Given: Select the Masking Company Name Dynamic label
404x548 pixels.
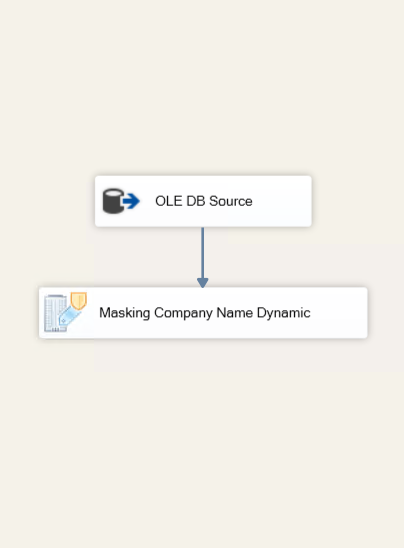Looking at the screenshot, I should click(x=205, y=313).
